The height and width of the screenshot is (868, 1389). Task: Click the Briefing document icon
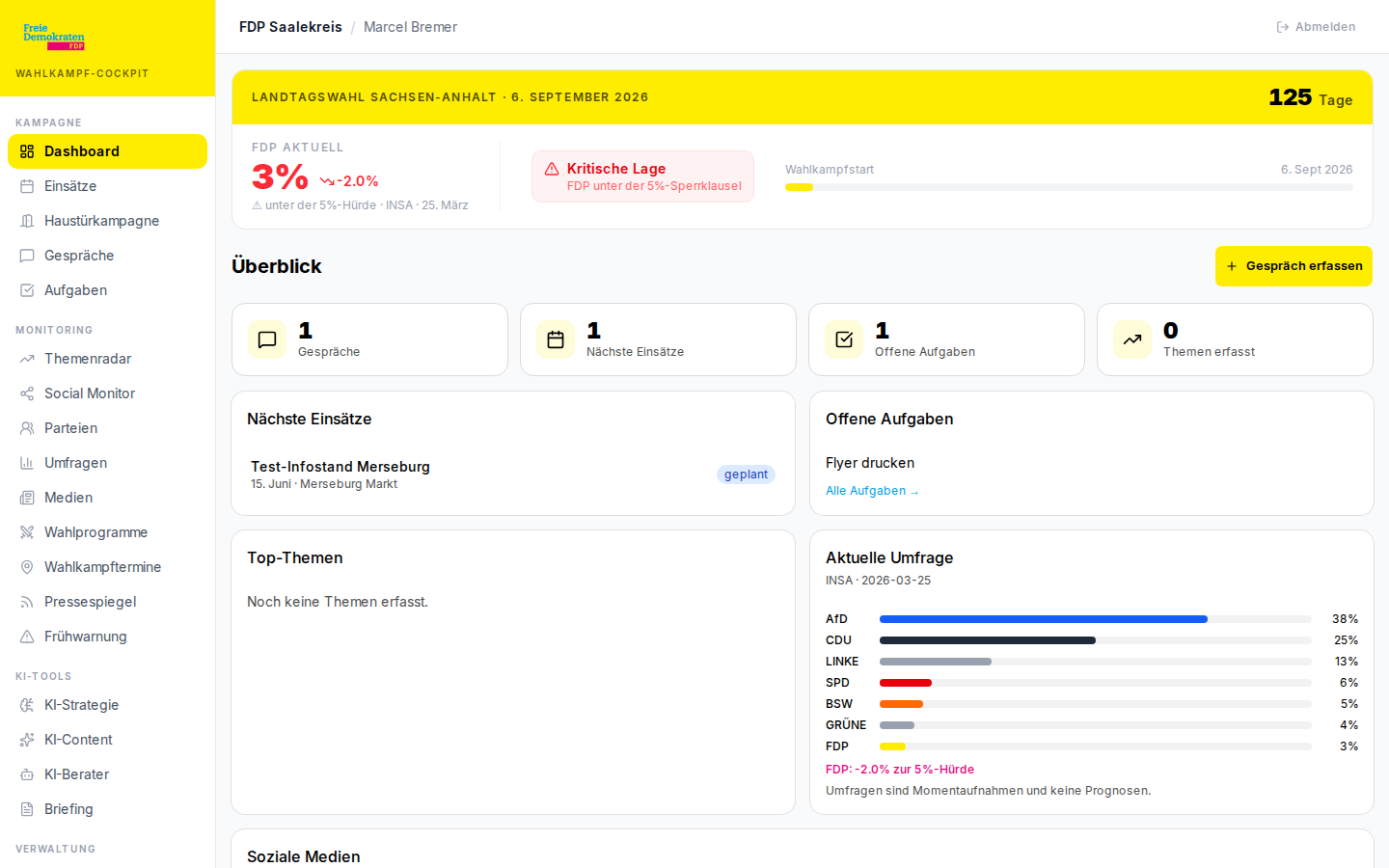(x=27, y=809)
